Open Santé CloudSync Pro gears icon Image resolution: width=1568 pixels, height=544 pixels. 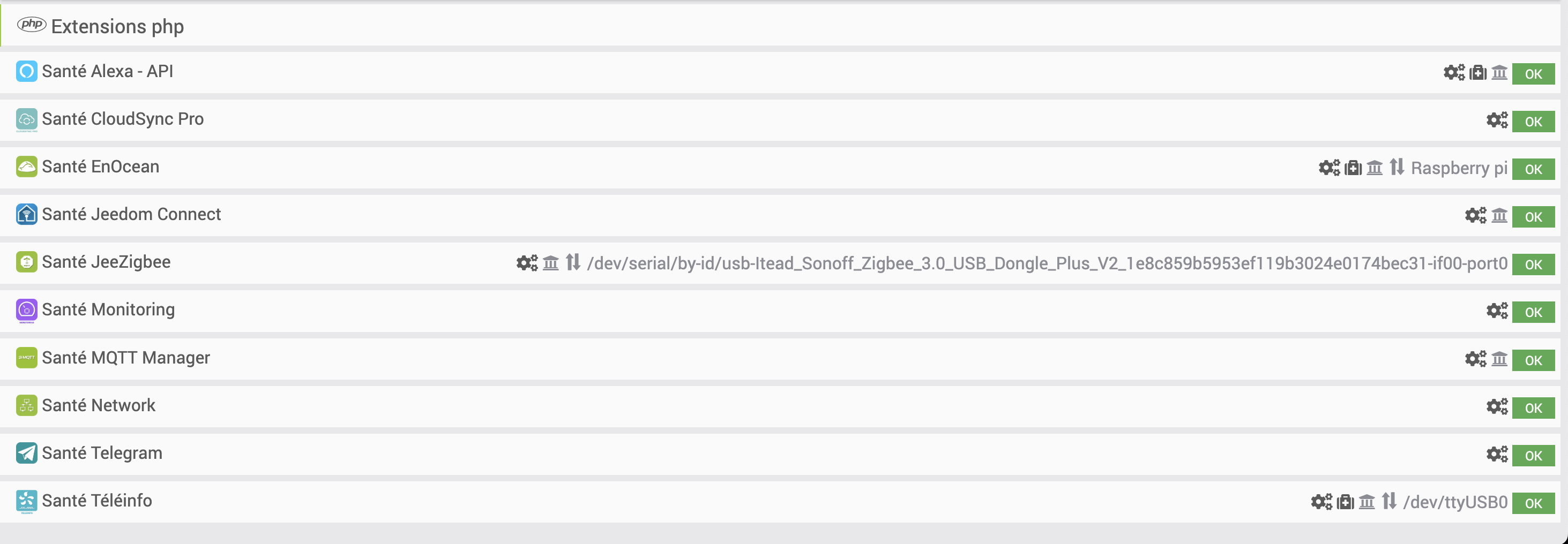click(x=1497, y=120)
